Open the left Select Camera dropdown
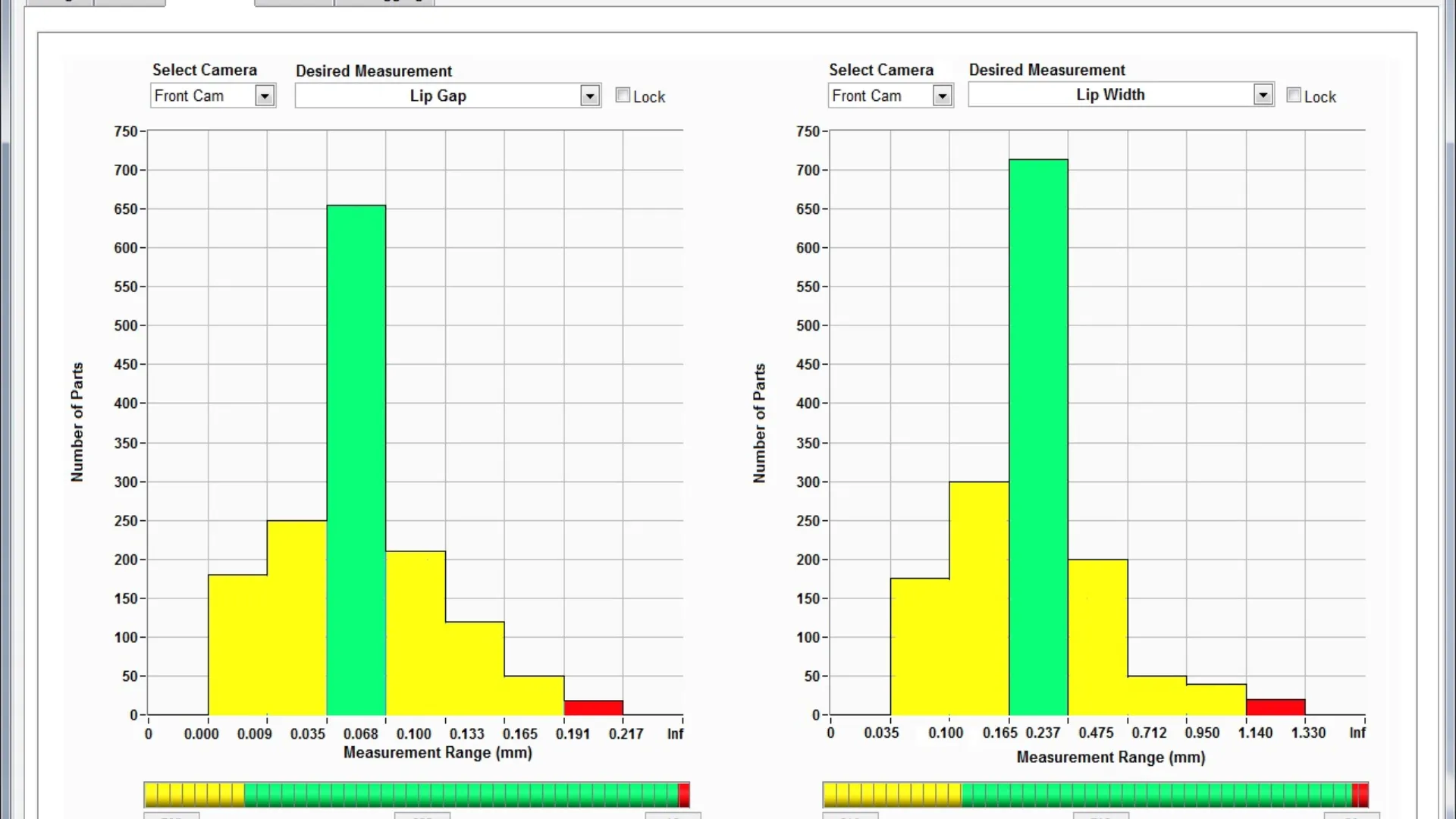The width and height of the screenshot is (1456, 819). tap(264, 96)
